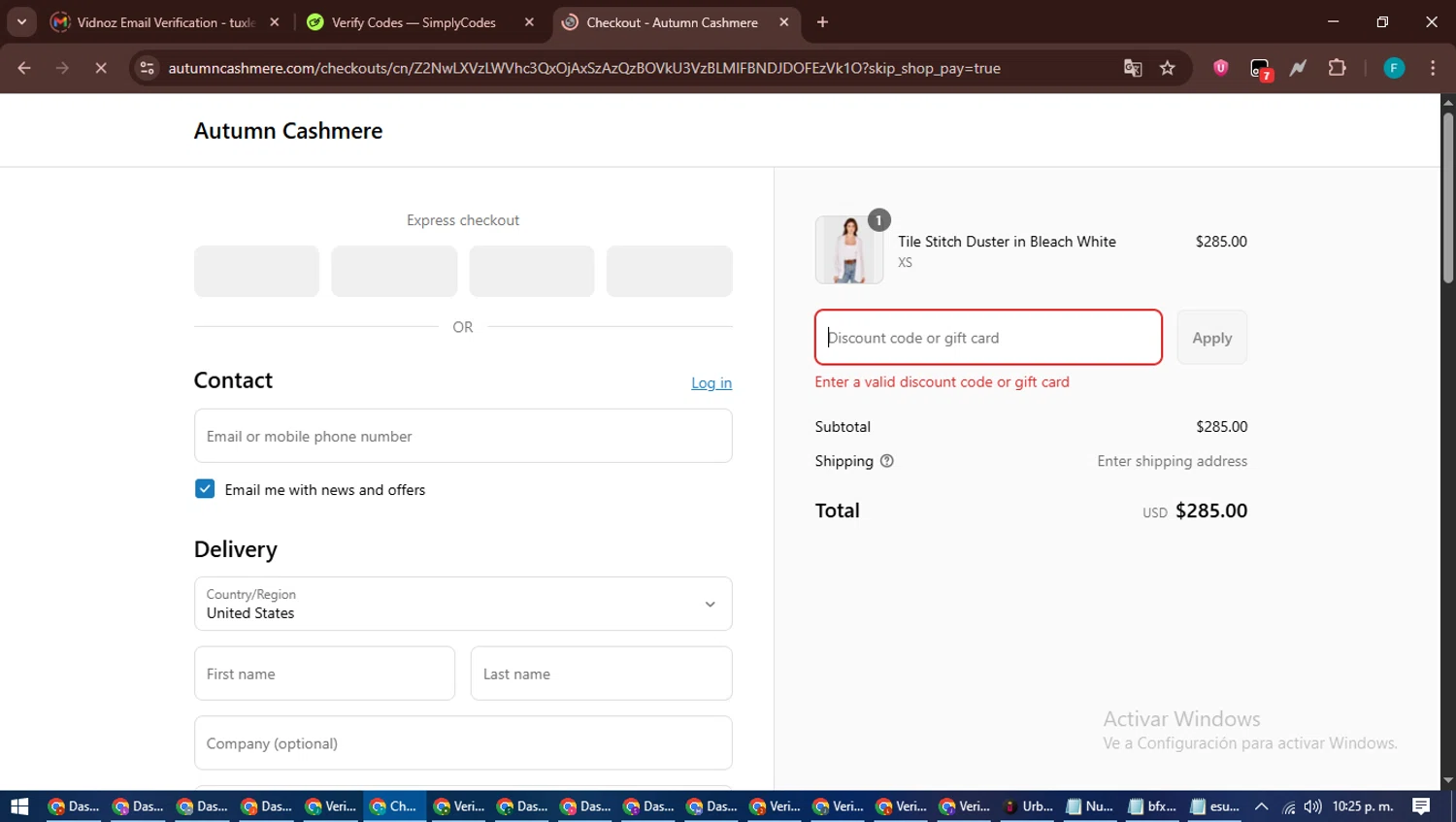Click the 'Enter shipping address' text
The image size is (1456, 822).
coord(1173,461)
